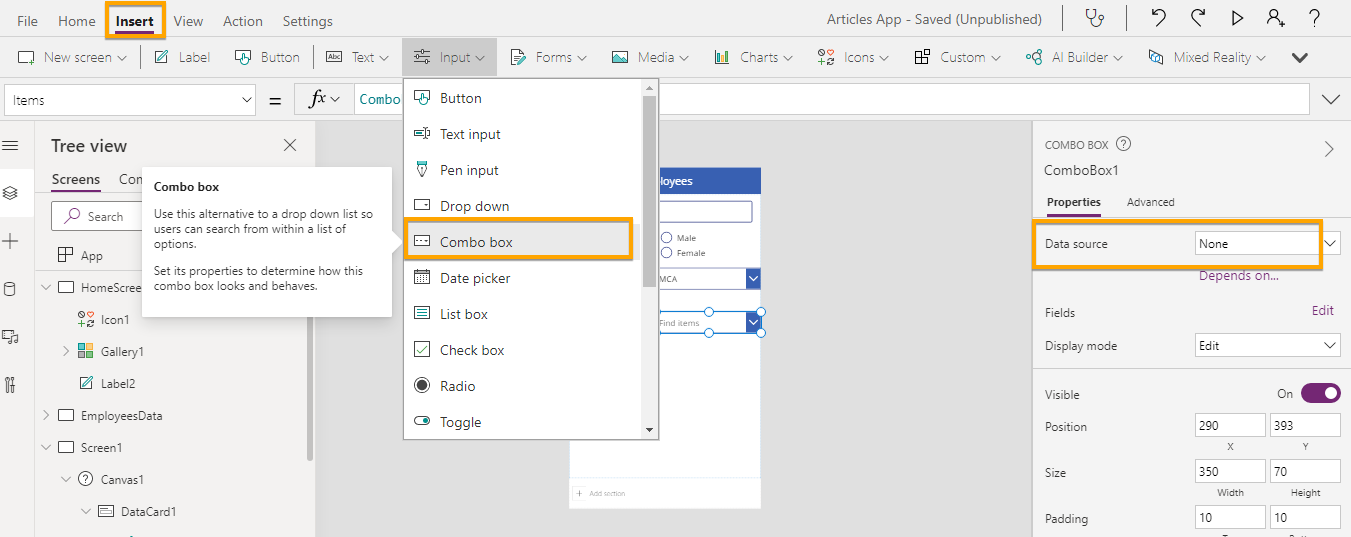Select the Male radio button

666,238
